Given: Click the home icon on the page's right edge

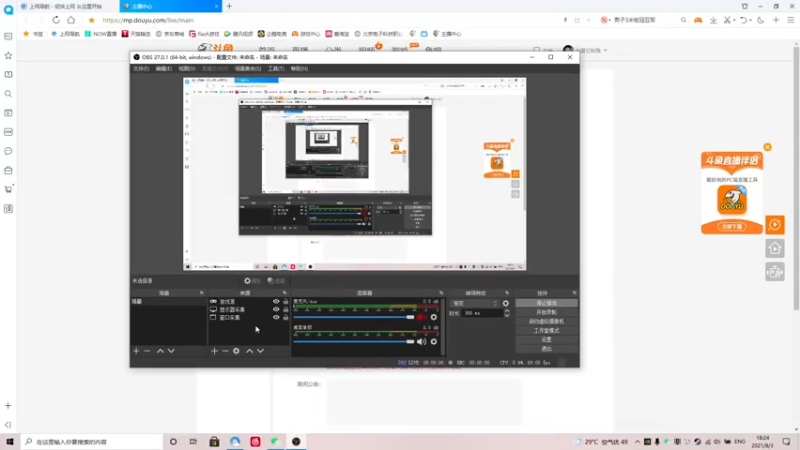Looking at the screenshot, I should 775,248.
